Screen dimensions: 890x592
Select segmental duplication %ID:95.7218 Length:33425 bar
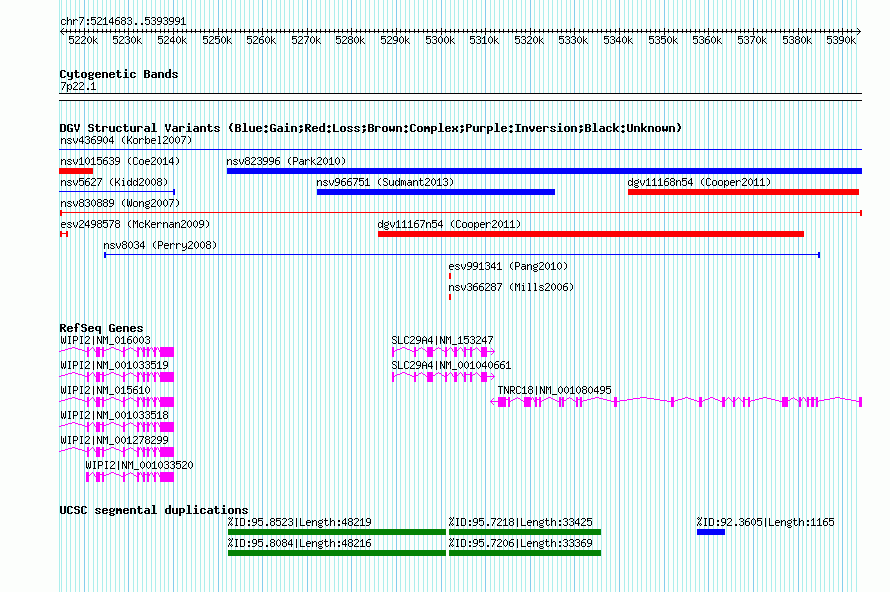(525, 532)
